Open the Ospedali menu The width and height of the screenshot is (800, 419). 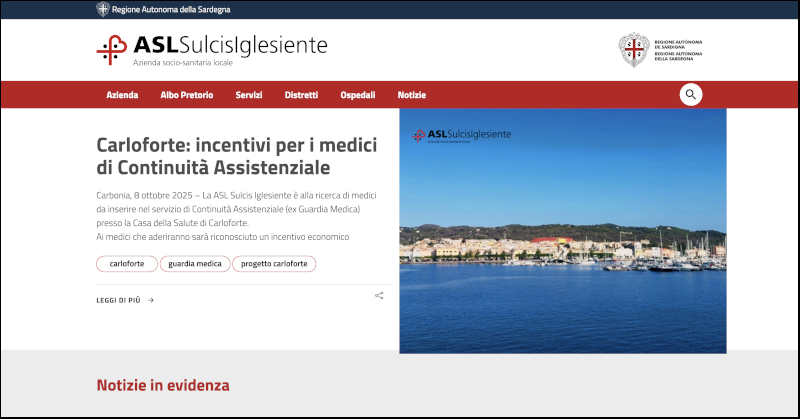click(358, 95)
